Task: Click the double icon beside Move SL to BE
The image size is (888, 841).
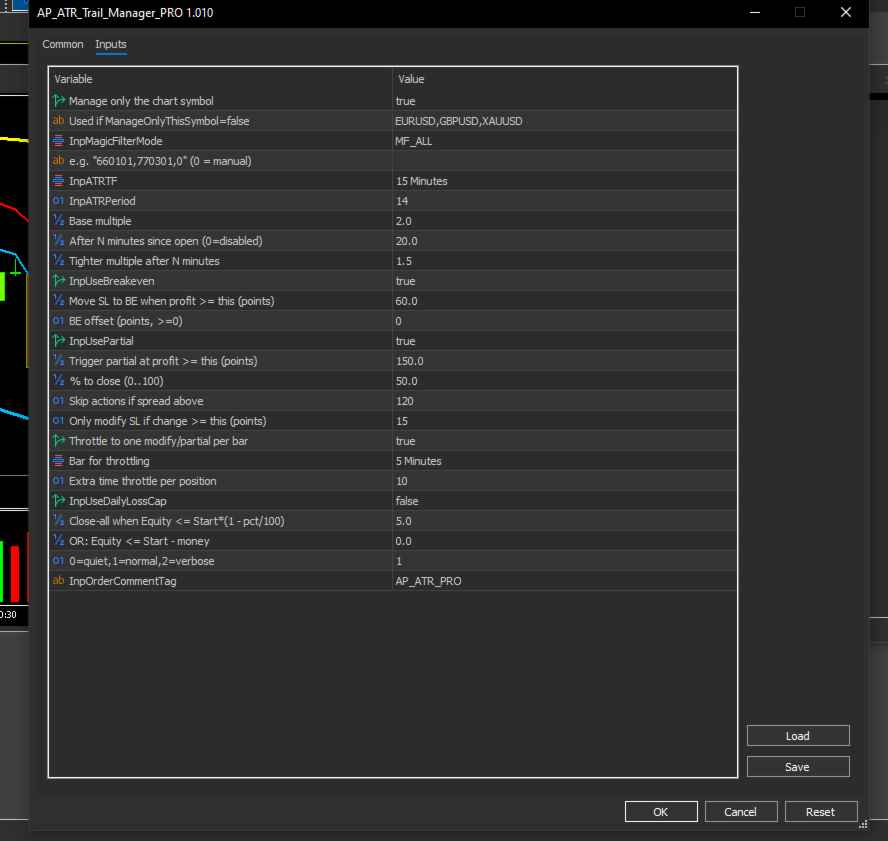Action: point(58,301)
